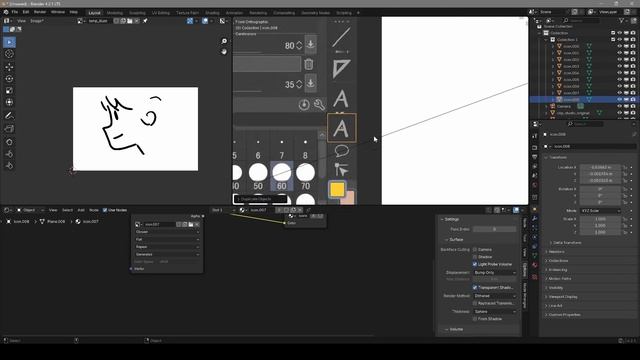Screen dimensions: 640x360
Task: Expand the Motion Paths panel
Action: coord(559,279)
